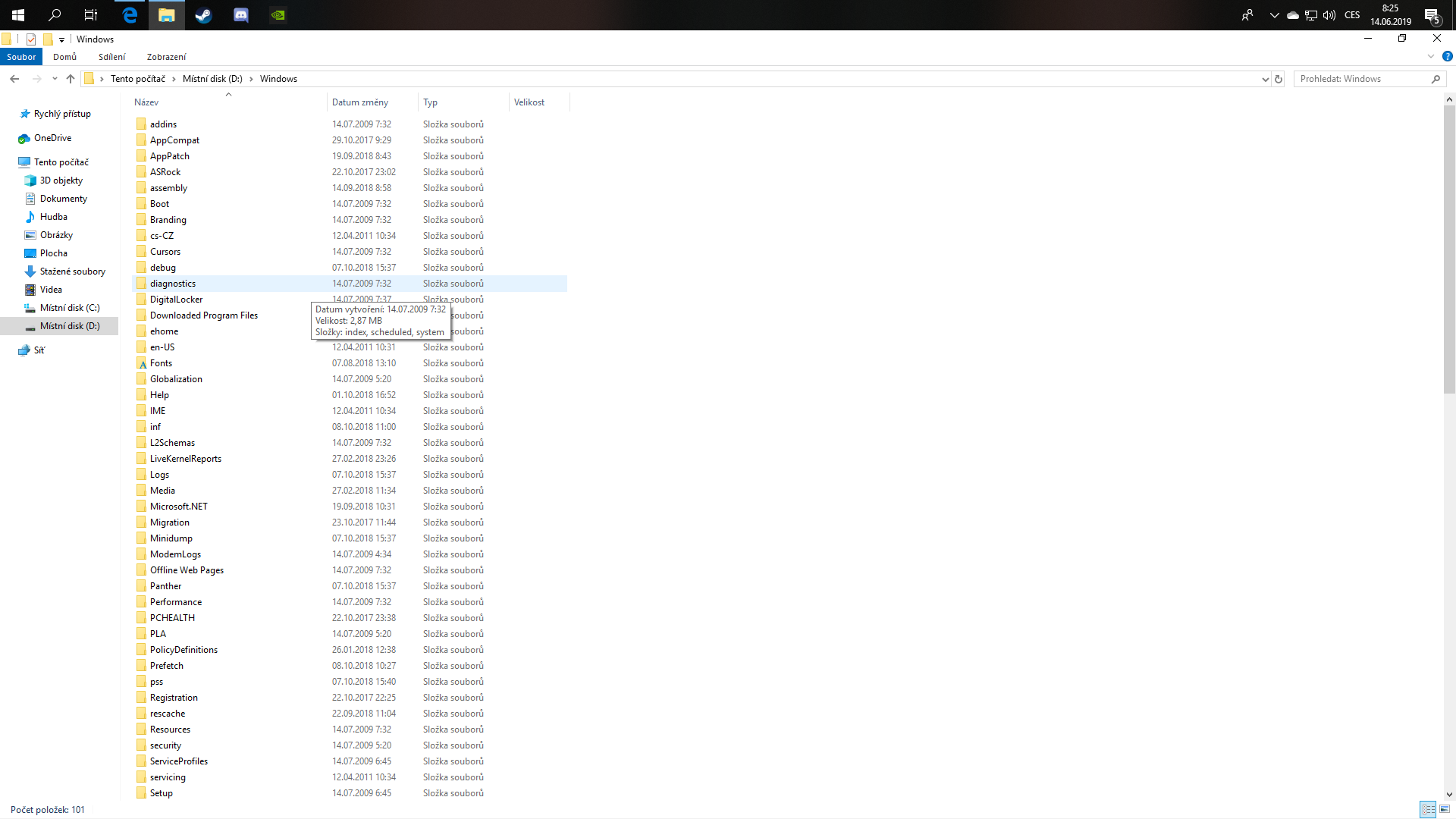The width and height of the screenshot is (1456, 819).
Task: Switch to details view layout
Action: coord(1428,809)
